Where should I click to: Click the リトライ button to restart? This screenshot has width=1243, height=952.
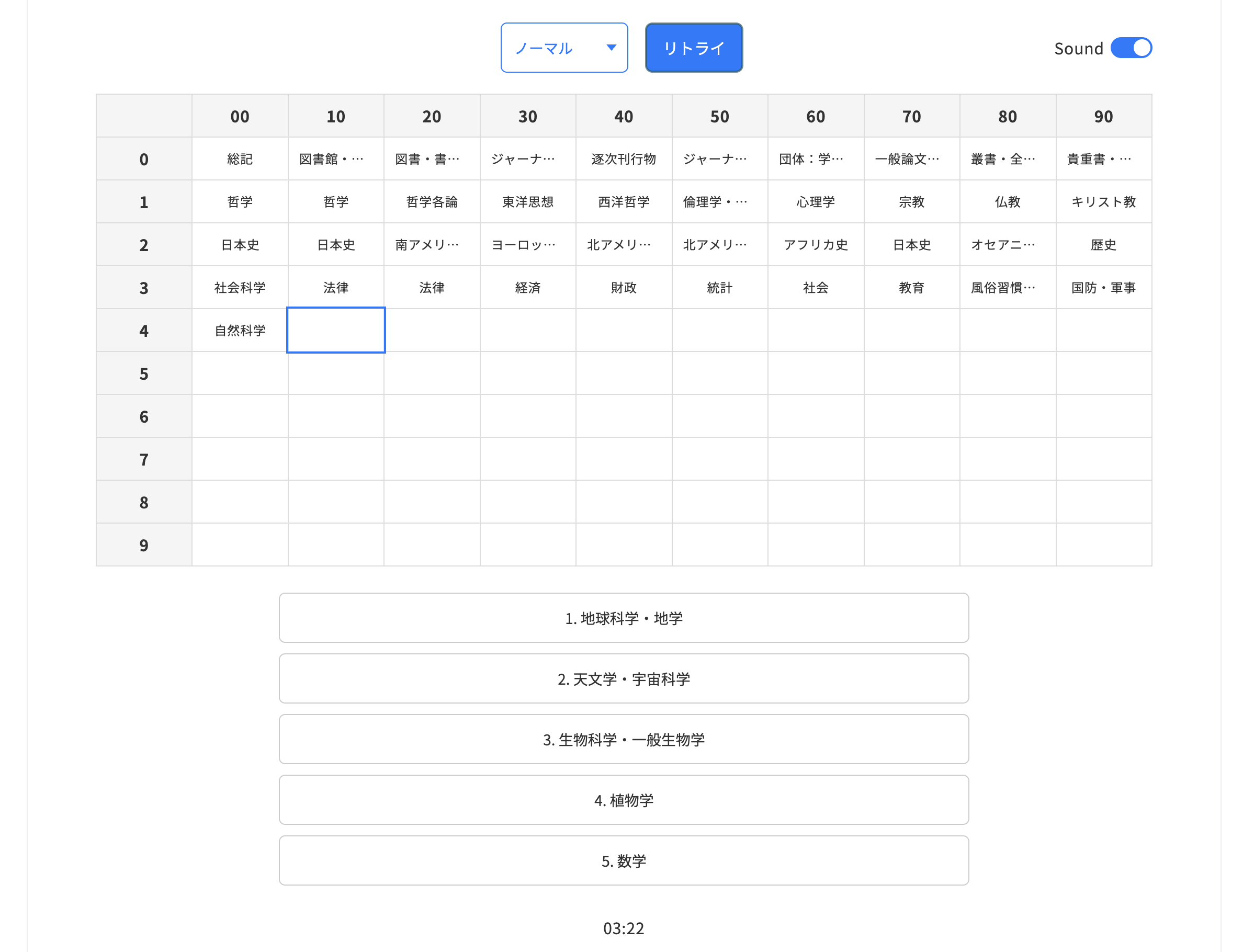693,48
